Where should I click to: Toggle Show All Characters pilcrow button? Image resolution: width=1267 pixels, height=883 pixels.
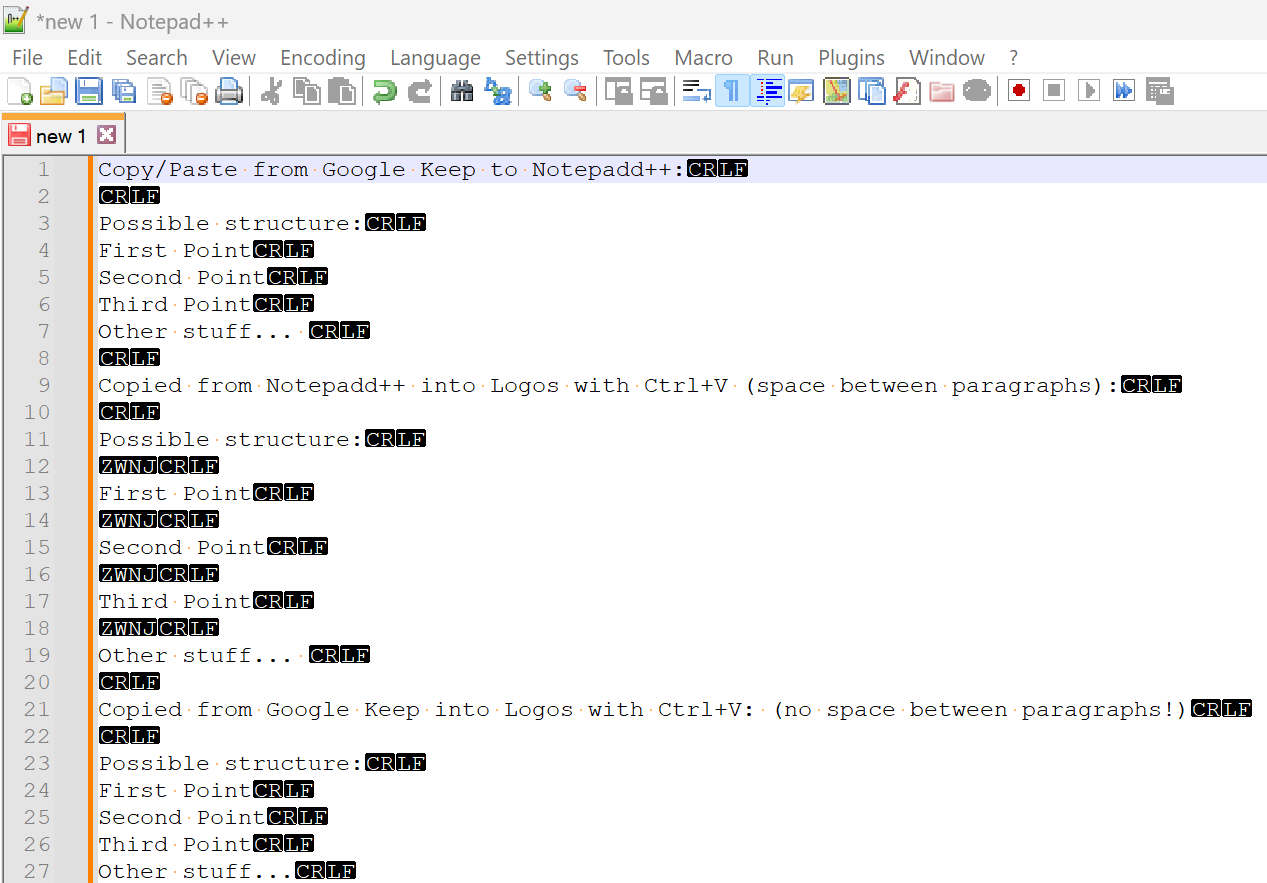pos(732,92)
